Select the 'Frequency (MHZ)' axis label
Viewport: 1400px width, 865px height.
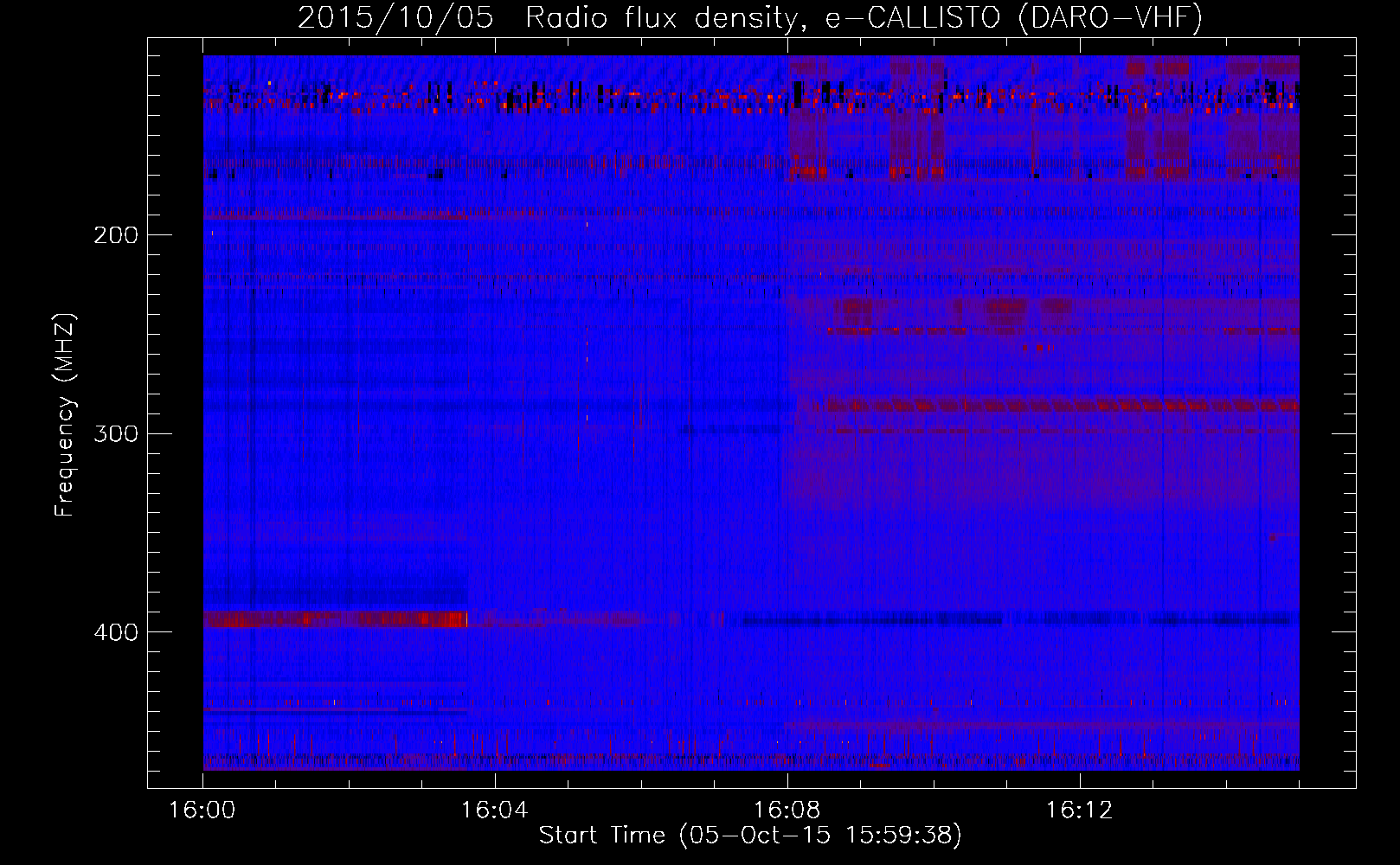point(65,414)
